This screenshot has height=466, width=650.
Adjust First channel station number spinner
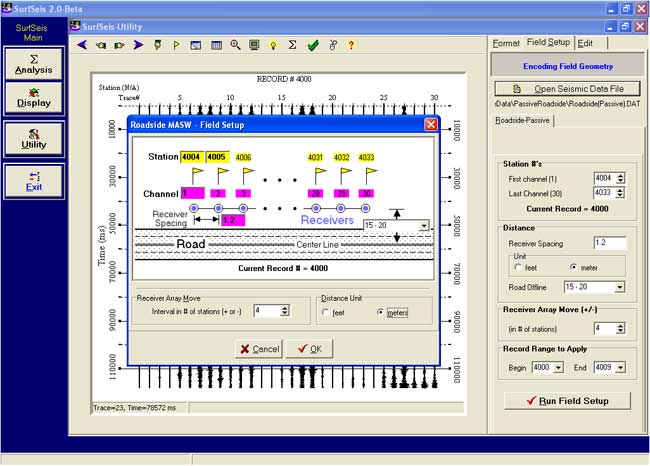click(x=620, y=179)
